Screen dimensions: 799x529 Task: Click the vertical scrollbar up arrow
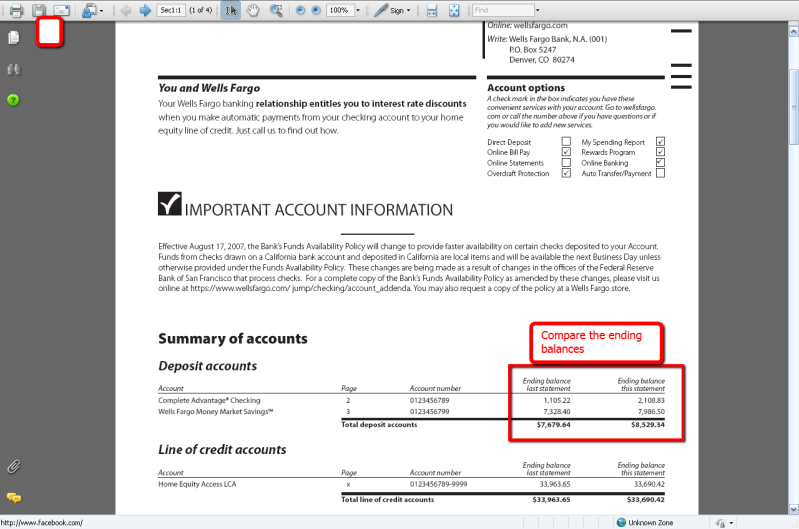(793, 32)
